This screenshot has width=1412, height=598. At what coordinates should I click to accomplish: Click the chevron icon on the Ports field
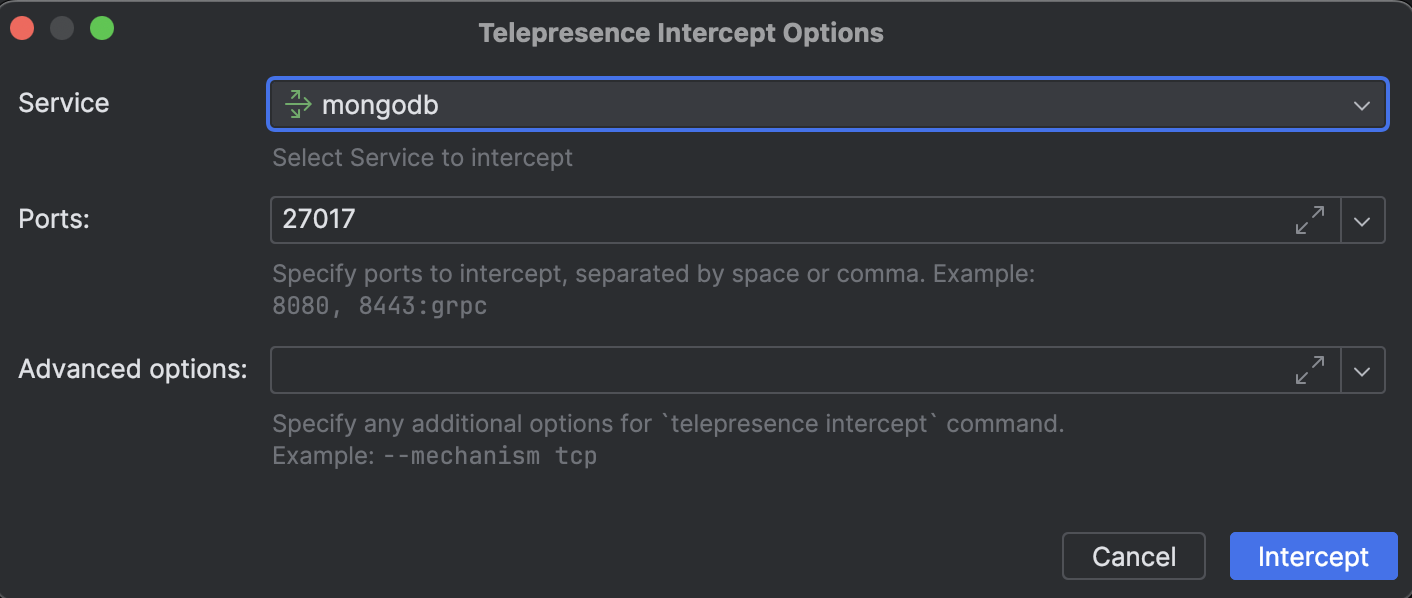pyautogui.click(x=1363, y=220)
